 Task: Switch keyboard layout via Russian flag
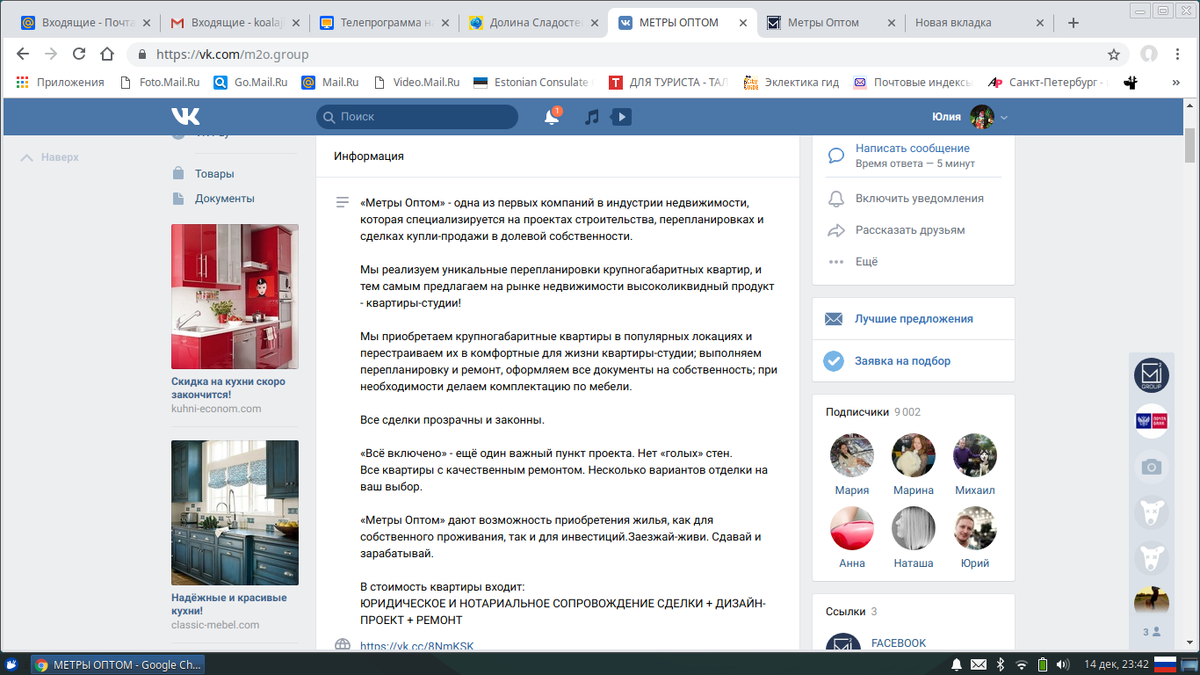(x=1166, y=664)
